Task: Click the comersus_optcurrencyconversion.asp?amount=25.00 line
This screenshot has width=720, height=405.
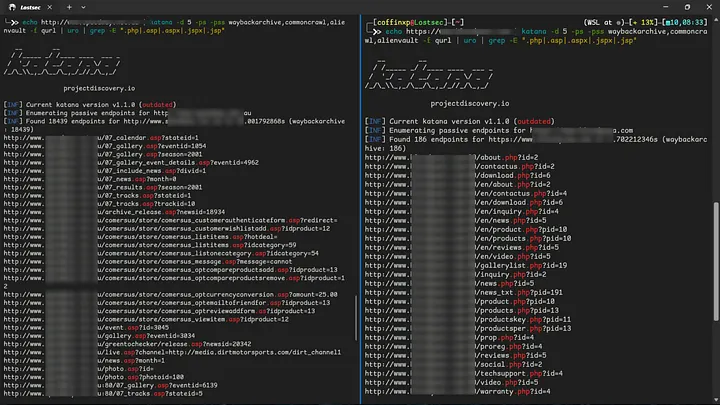Action: [x=170, y=295]
